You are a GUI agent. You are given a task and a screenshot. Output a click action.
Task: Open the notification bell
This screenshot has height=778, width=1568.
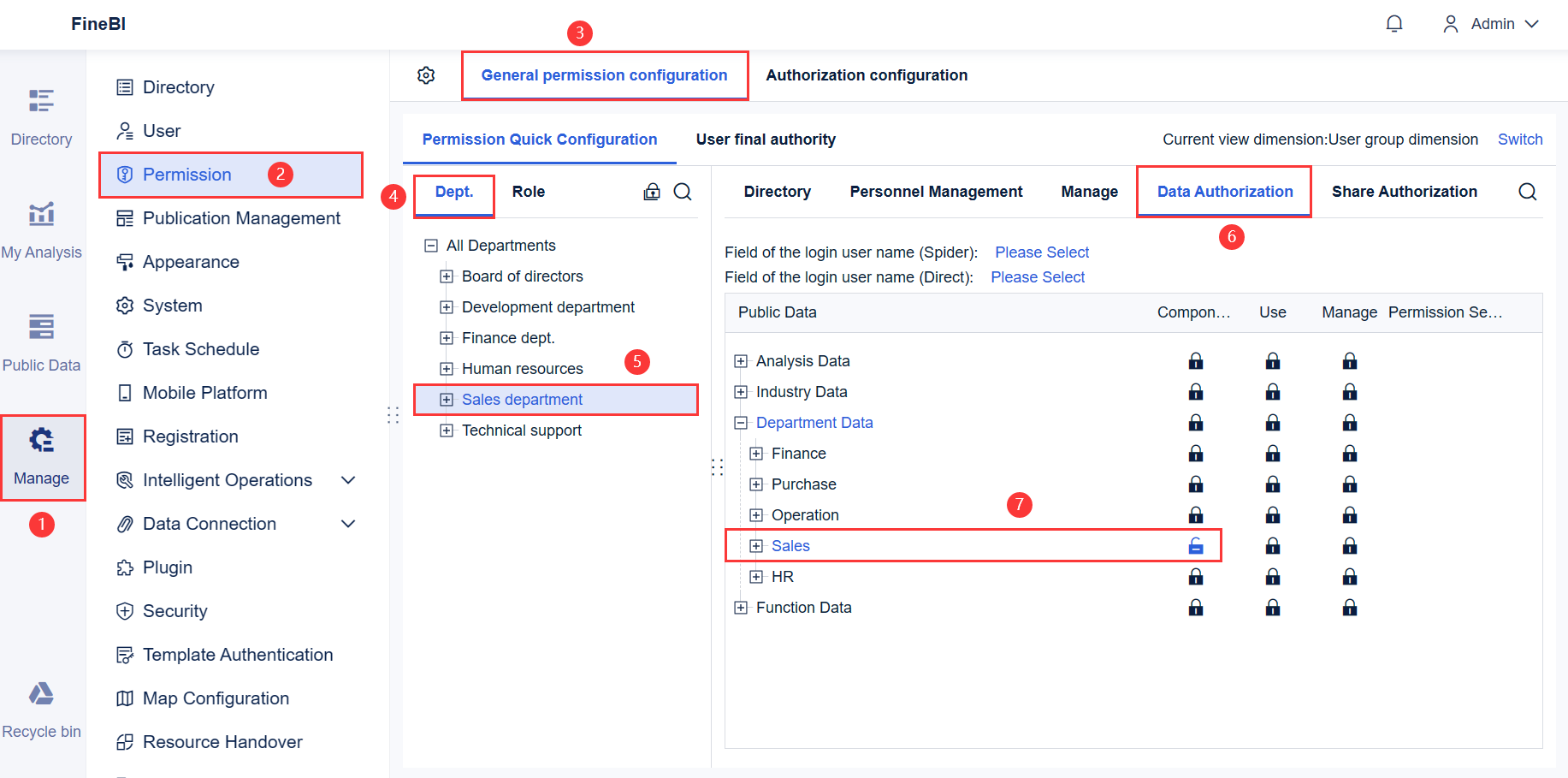1394,23
